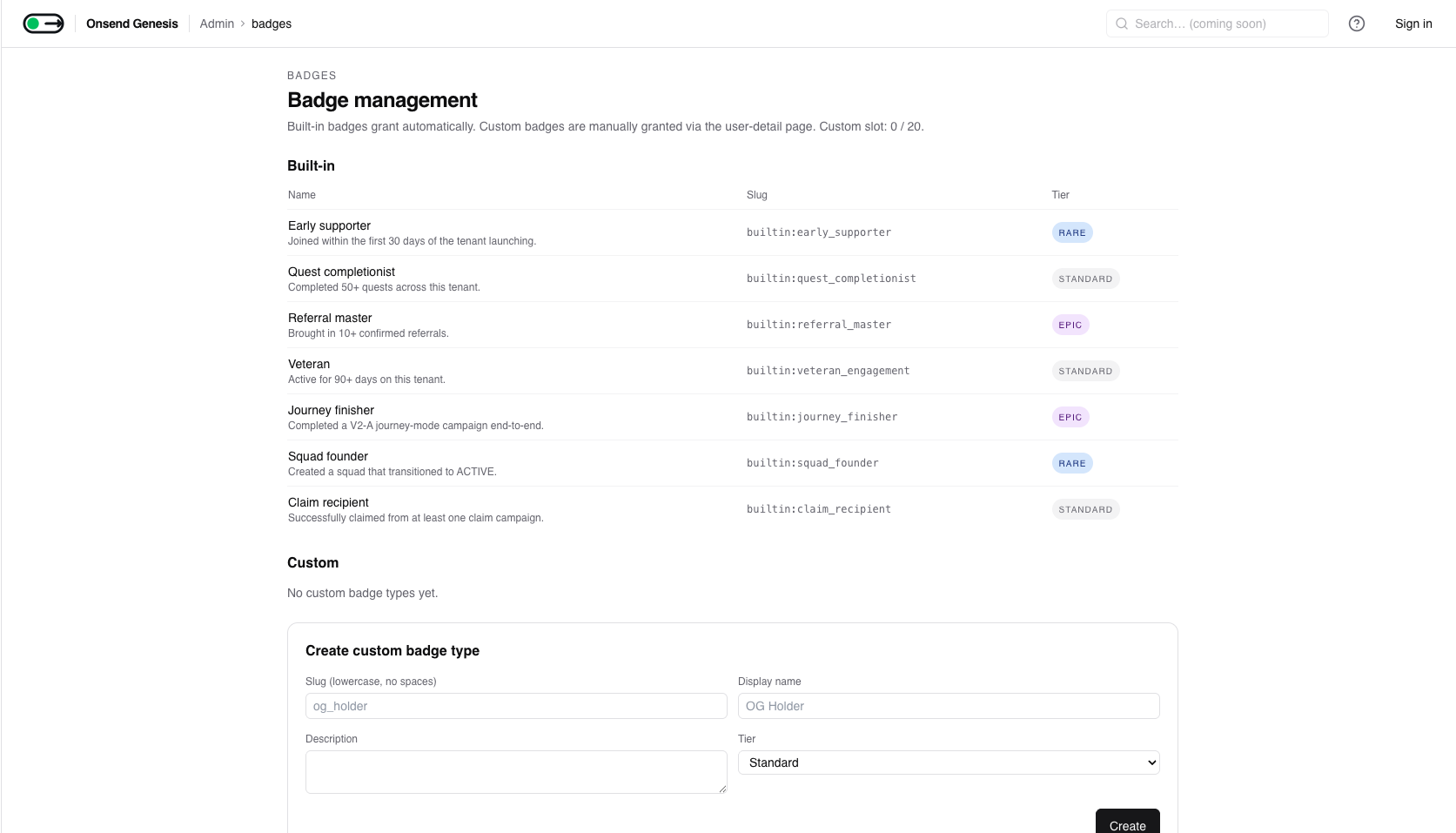The height and width of the screenshot is (833, 1456).
Task: Select the Referral master badge name
Action: tap(330, 318)
